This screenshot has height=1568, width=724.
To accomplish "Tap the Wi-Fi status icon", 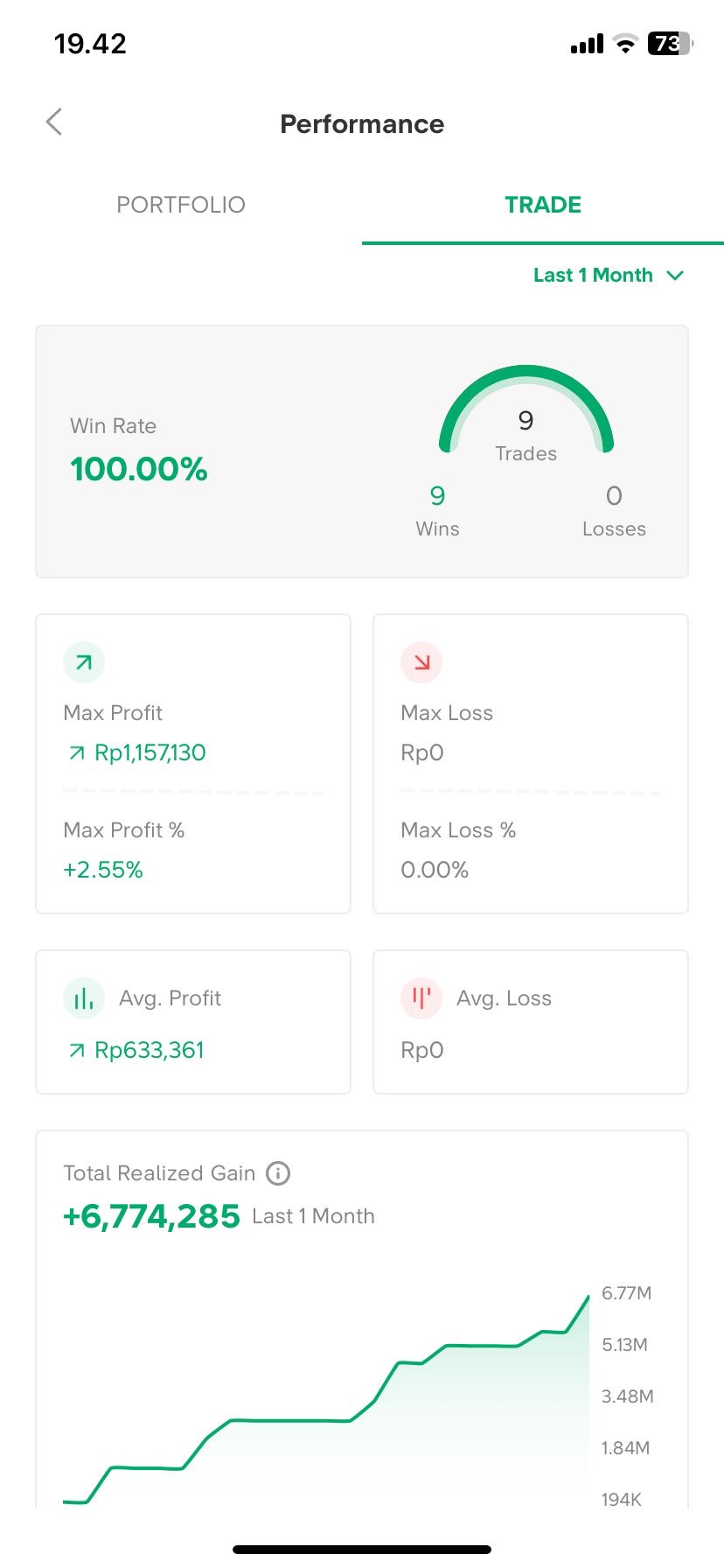I will (x=625, y=44).
